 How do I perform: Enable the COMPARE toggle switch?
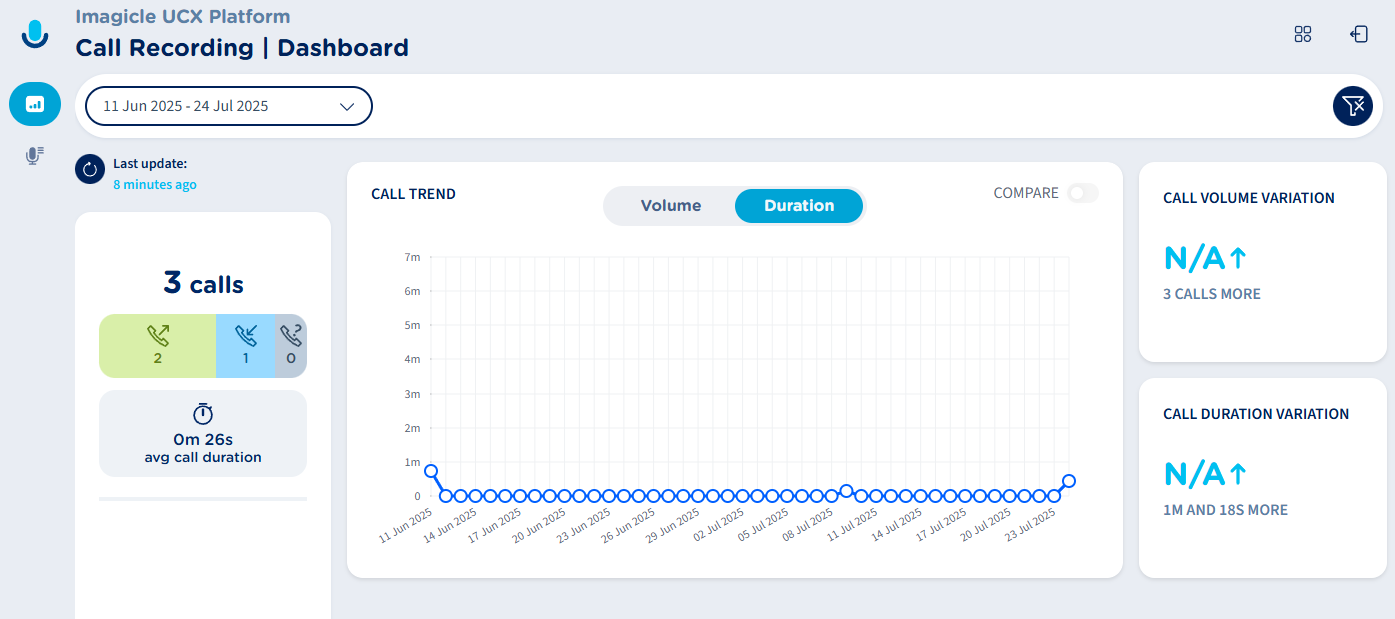1082,193
